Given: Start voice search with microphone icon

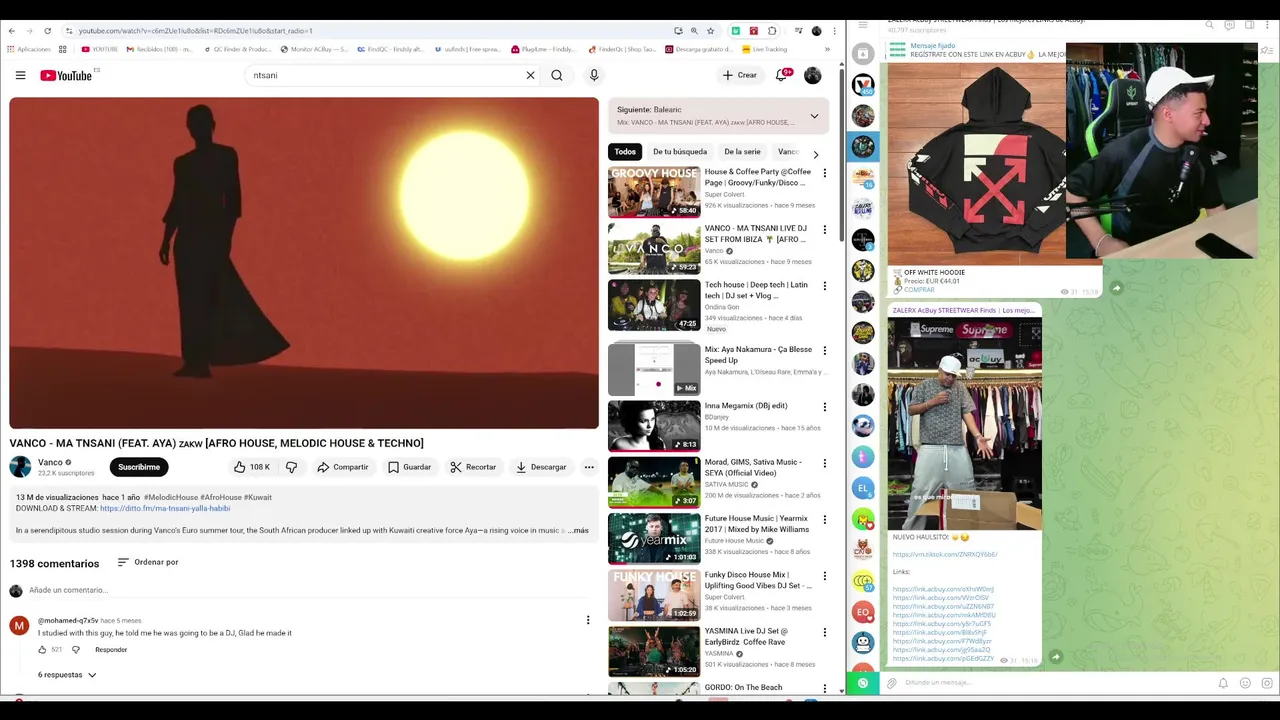Looking at the screenshot, I should [594, 75].
